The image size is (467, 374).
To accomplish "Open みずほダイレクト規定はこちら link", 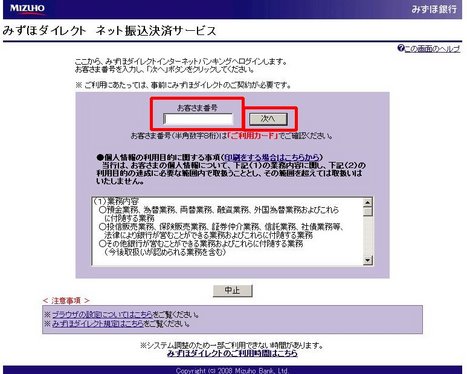I will [x=98, y=324].
